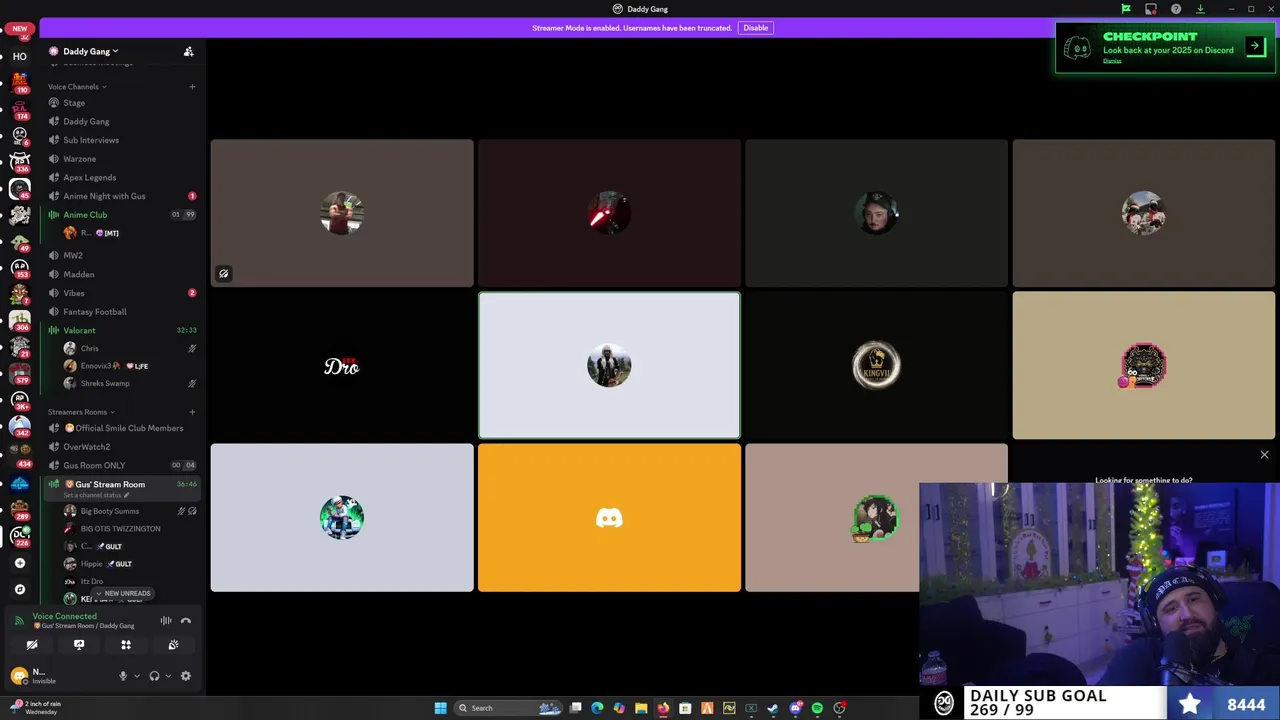Click own user avatar with Invisible status
Image resolution: width=1280 pixels, height=720 pixels.
click(19, 676)
